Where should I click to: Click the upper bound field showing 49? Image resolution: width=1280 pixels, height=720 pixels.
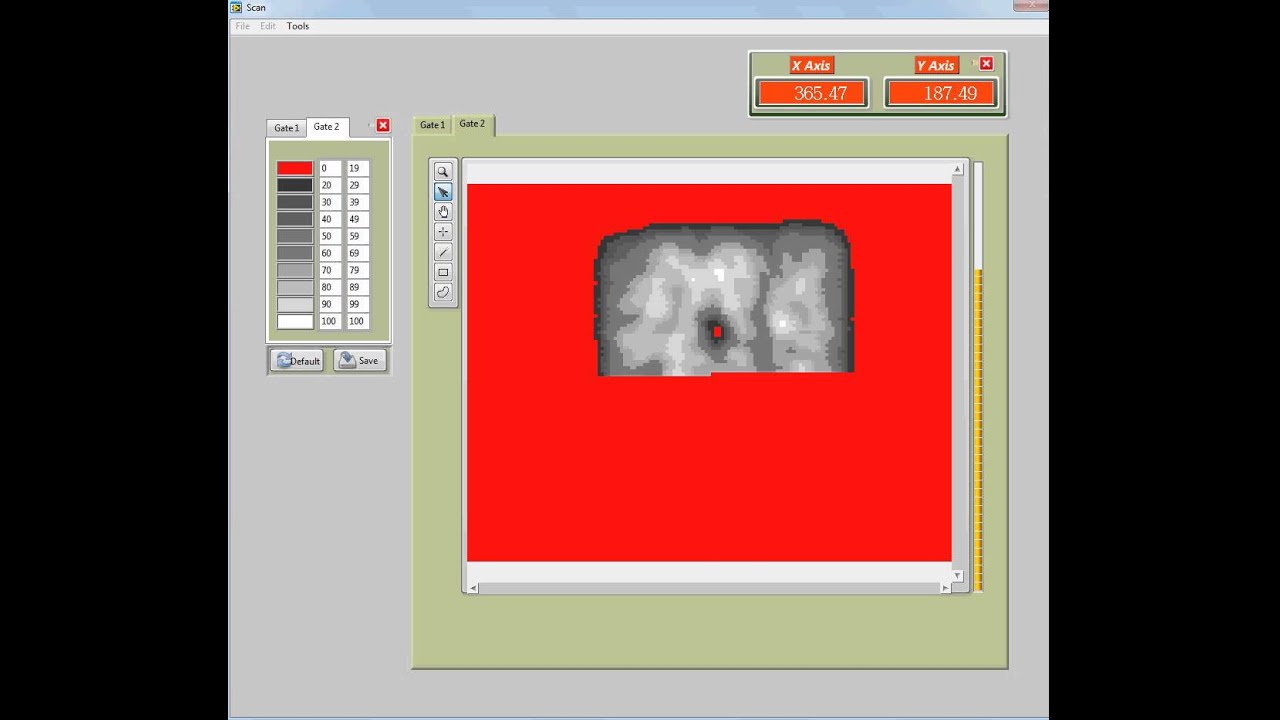coord(357,219)
